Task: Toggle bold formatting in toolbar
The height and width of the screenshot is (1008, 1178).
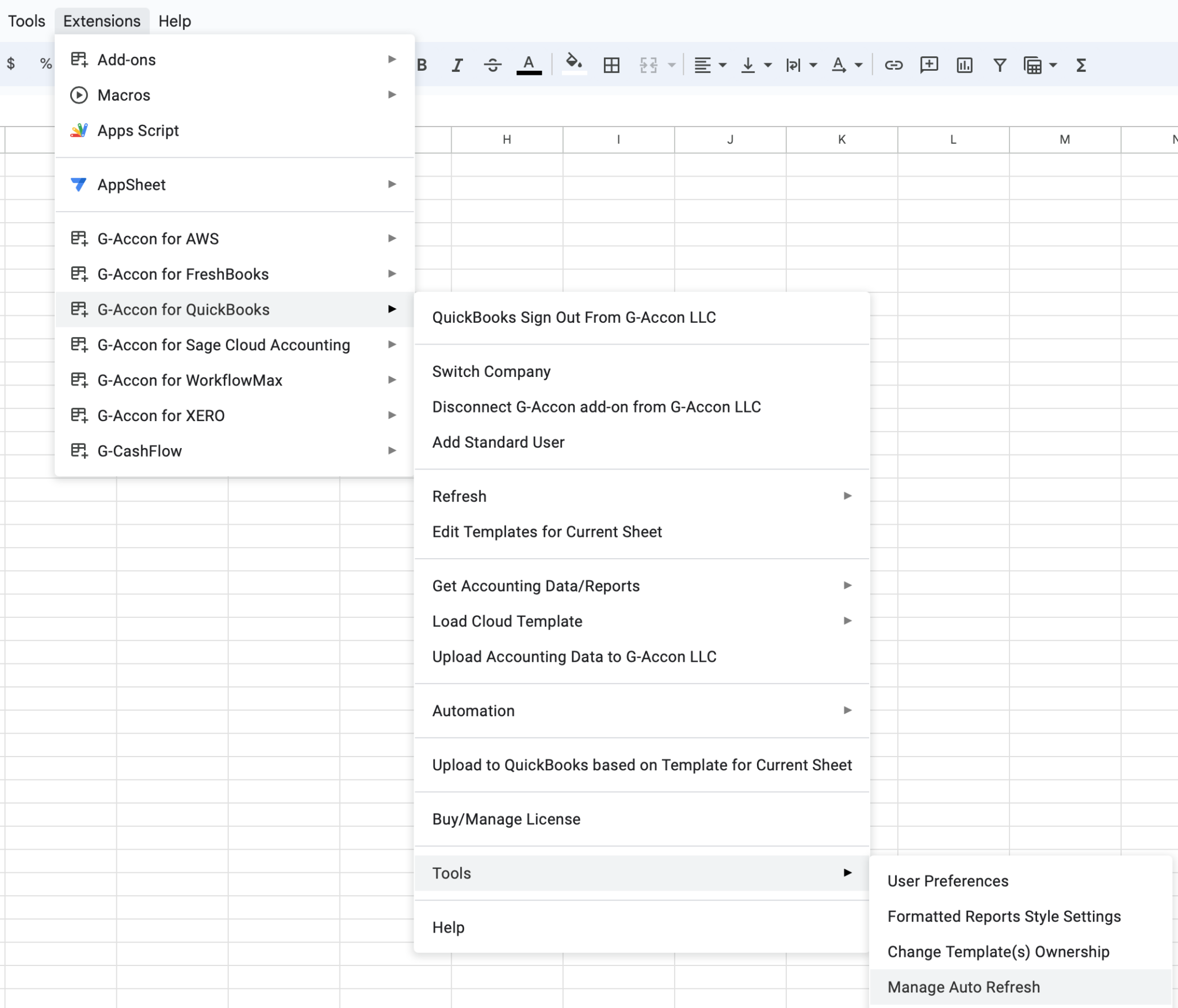Action: (423, 66)
